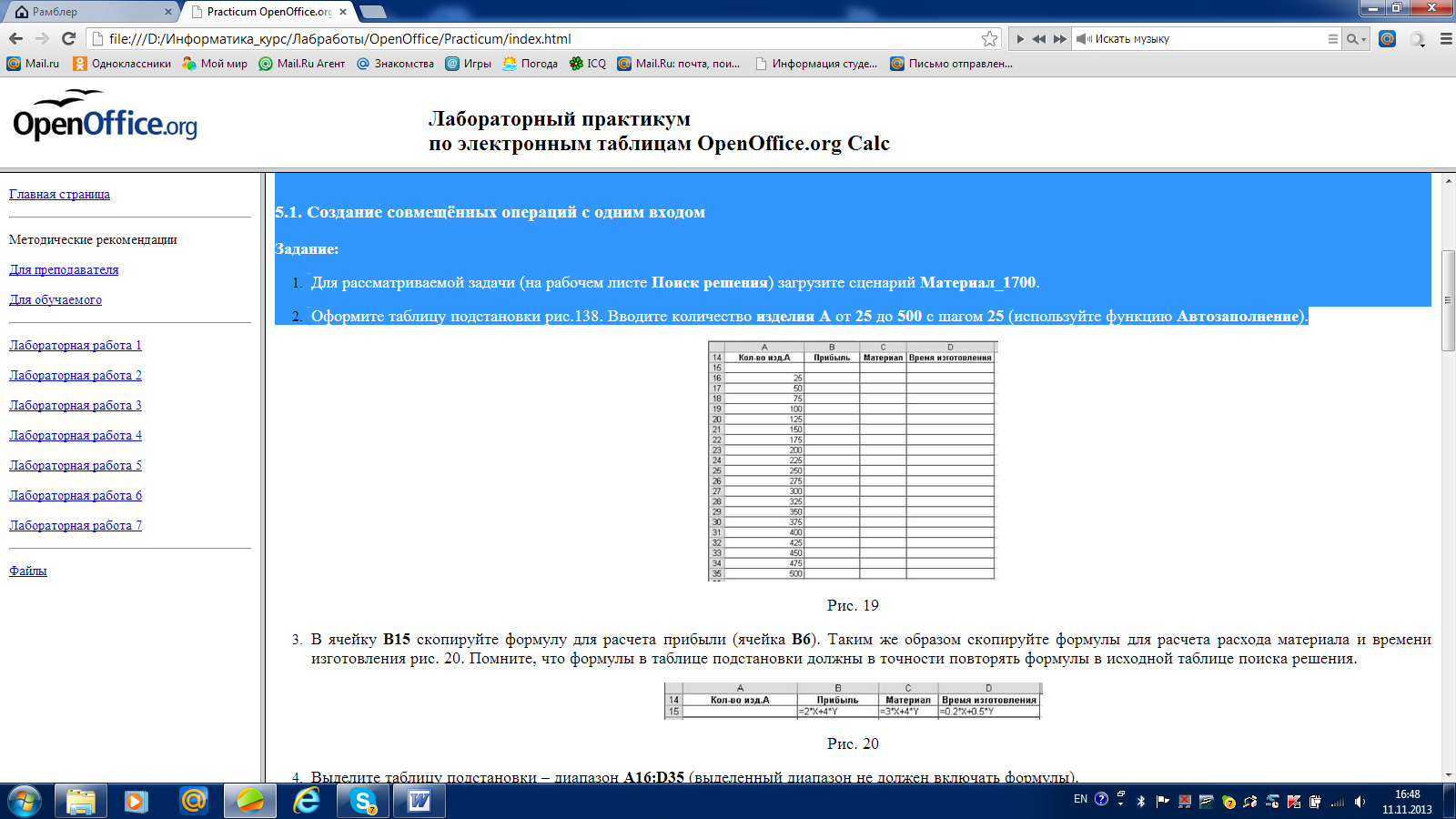Image resolution: width=1456 pixels, height=819 pixels.
Task: Open Microsoft Word from taskbar
Action: [420, 802]
